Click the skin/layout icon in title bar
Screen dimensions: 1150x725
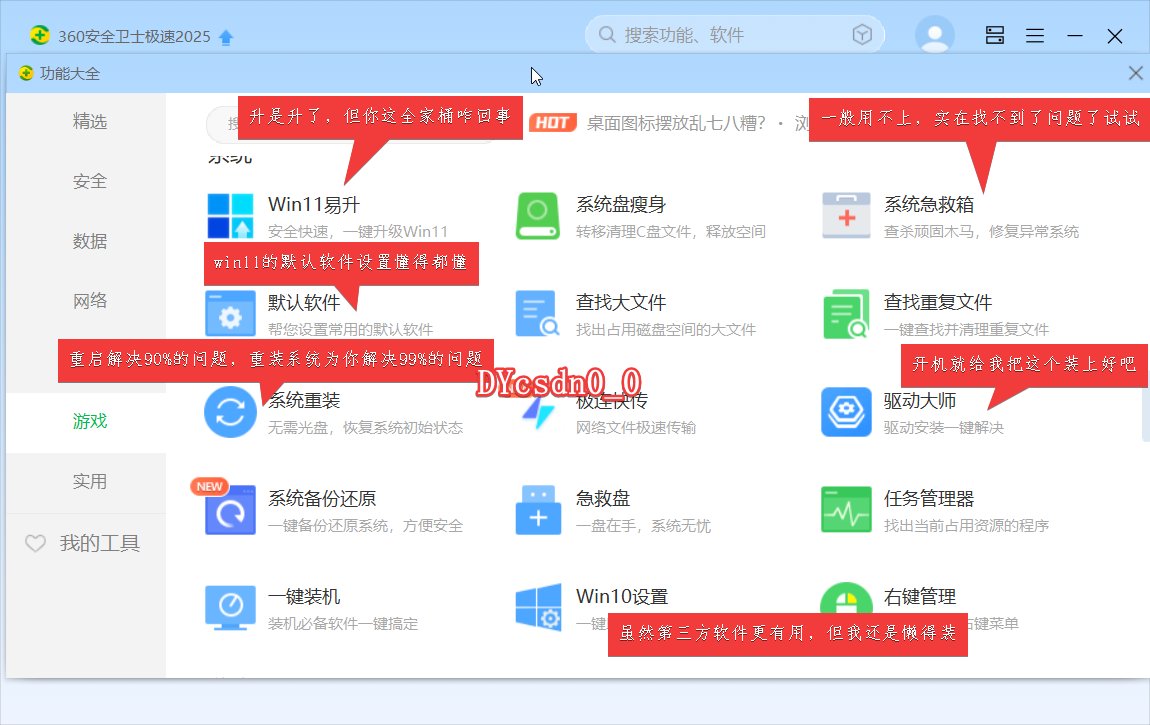995,35
